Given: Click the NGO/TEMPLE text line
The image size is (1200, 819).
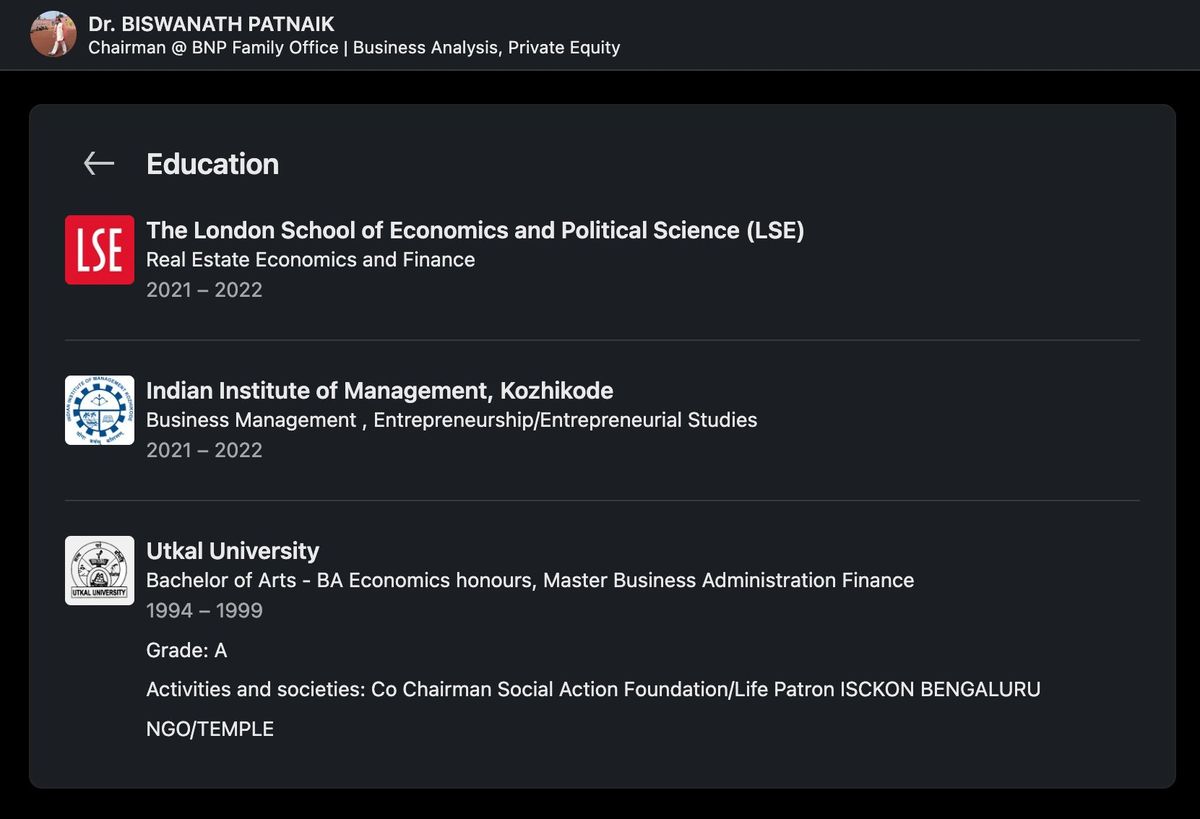Looking at the screenshot, I should click(x=210, y=728).
